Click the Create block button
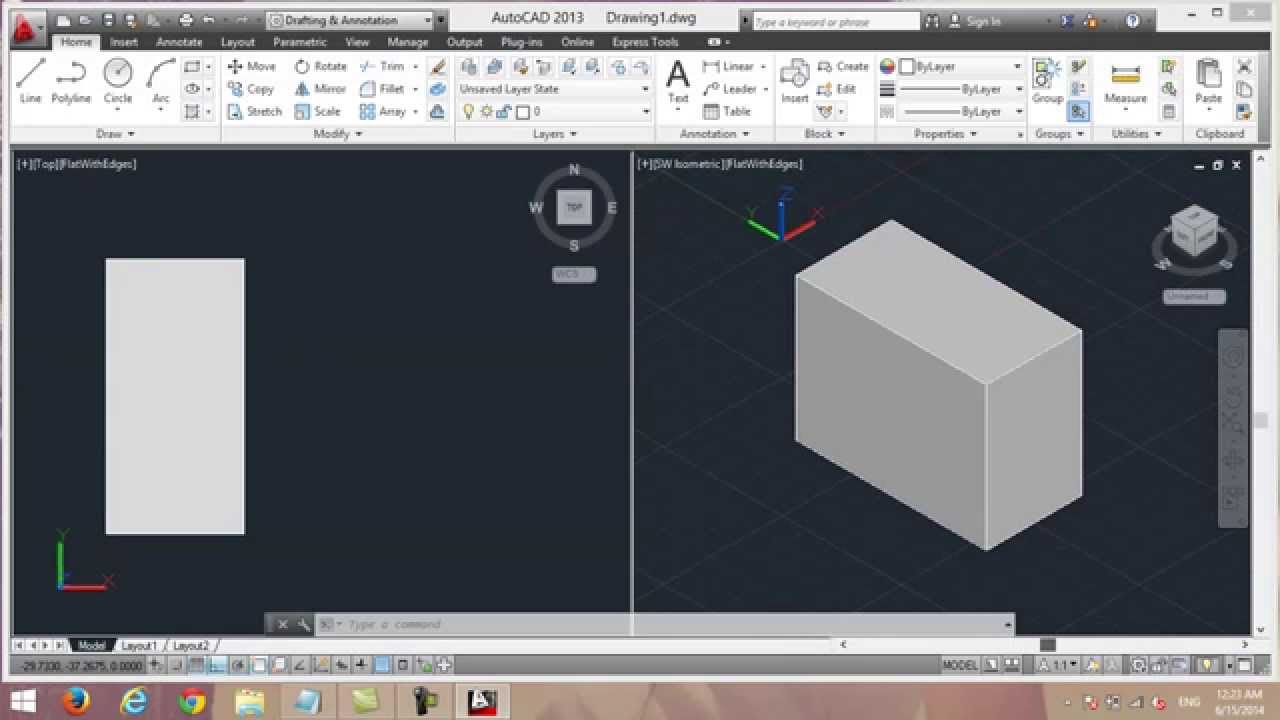 pos(843,66)
